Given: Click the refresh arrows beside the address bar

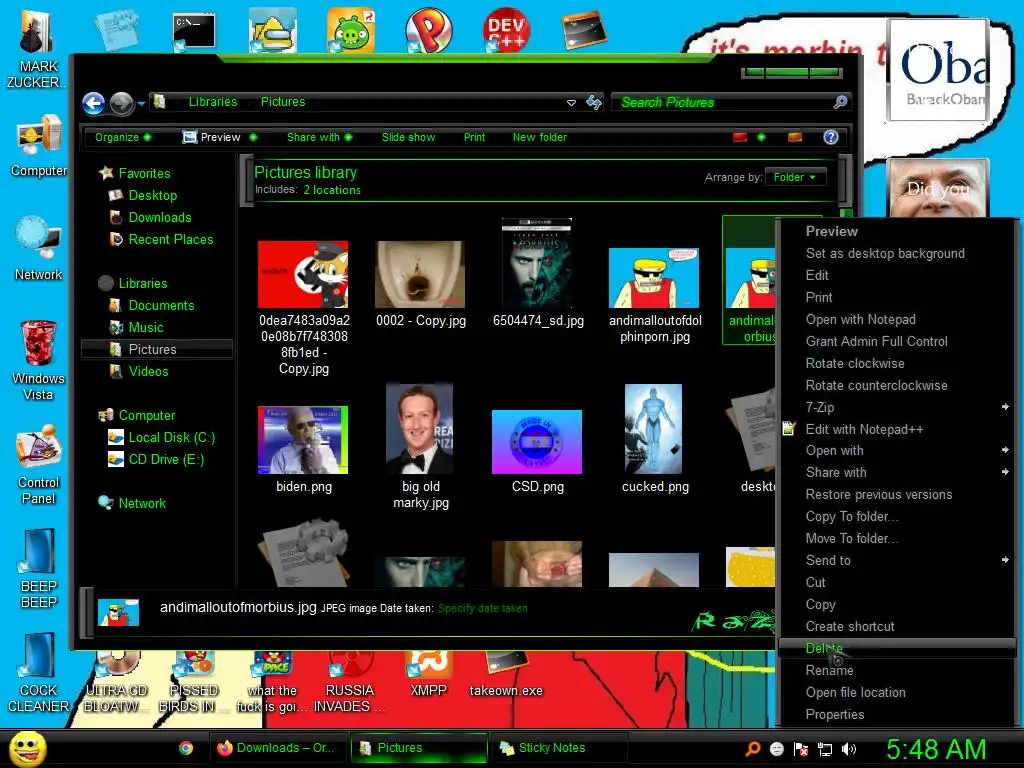Looking at the screenshot, I should tap(594, 103).
